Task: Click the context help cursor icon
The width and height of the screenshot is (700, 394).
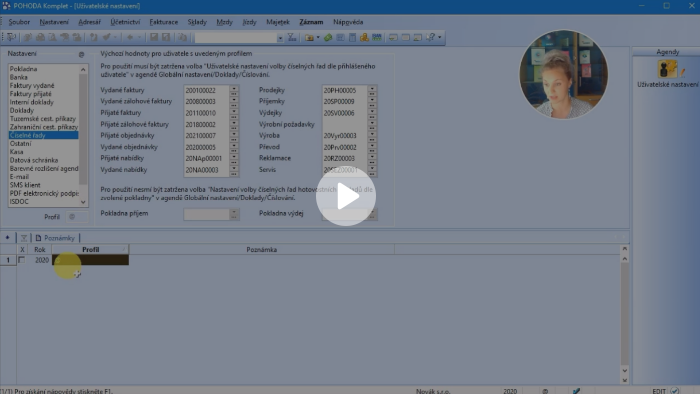Action: click(x=430, y=37)
